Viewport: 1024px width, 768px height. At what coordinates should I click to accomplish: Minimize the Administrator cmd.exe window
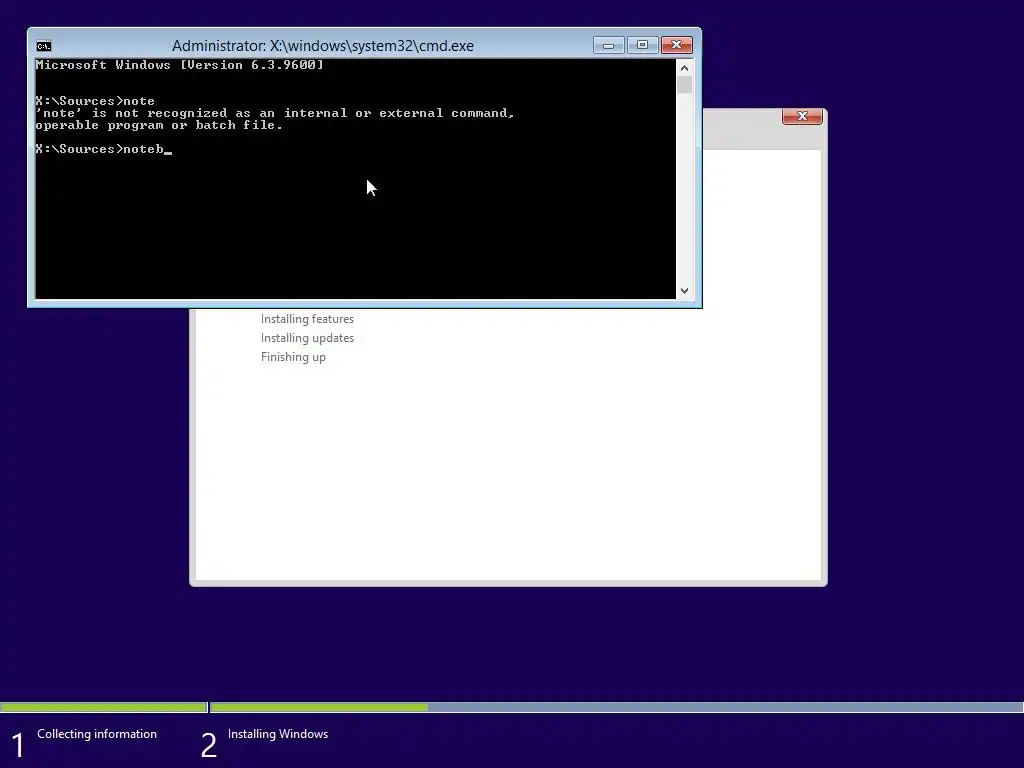(x=609, y=45)
